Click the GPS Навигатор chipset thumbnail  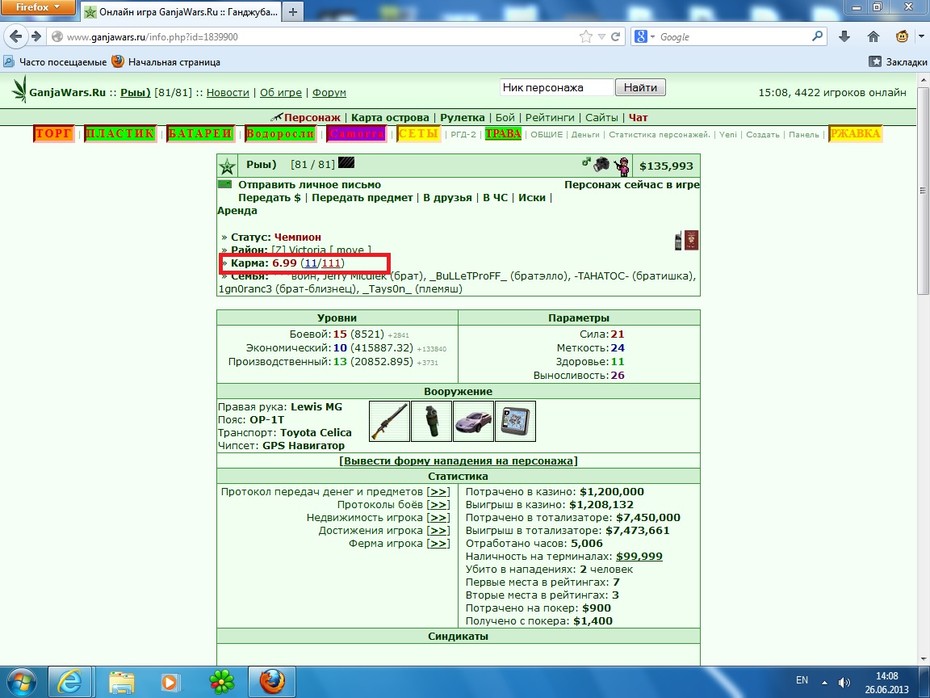(515, 421)
